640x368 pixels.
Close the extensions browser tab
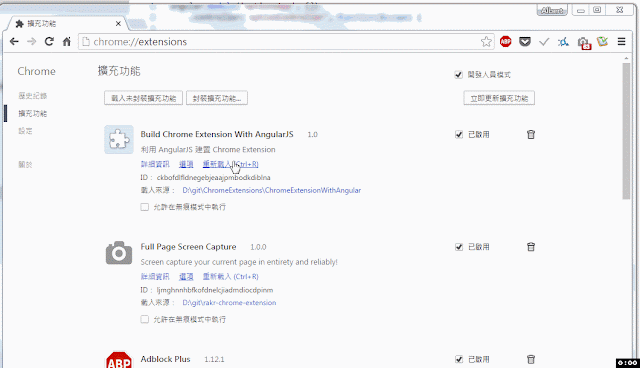point(118,24)
